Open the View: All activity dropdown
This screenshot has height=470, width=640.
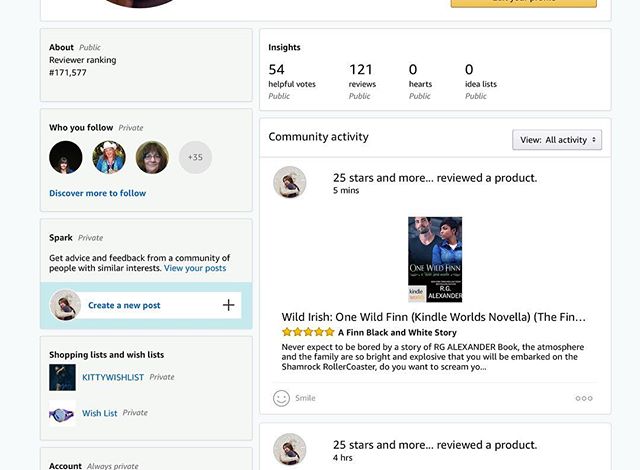(557, 140)
